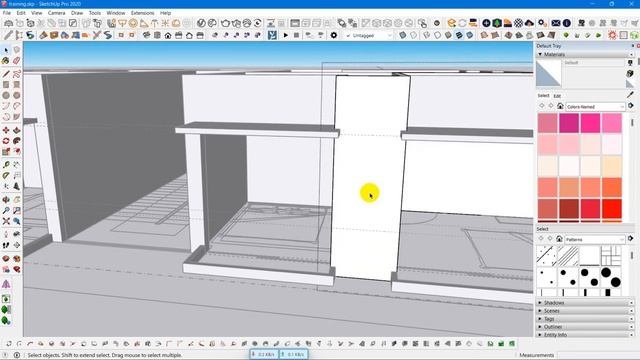Activate the Zoom Extents tool

coord(6,221)
